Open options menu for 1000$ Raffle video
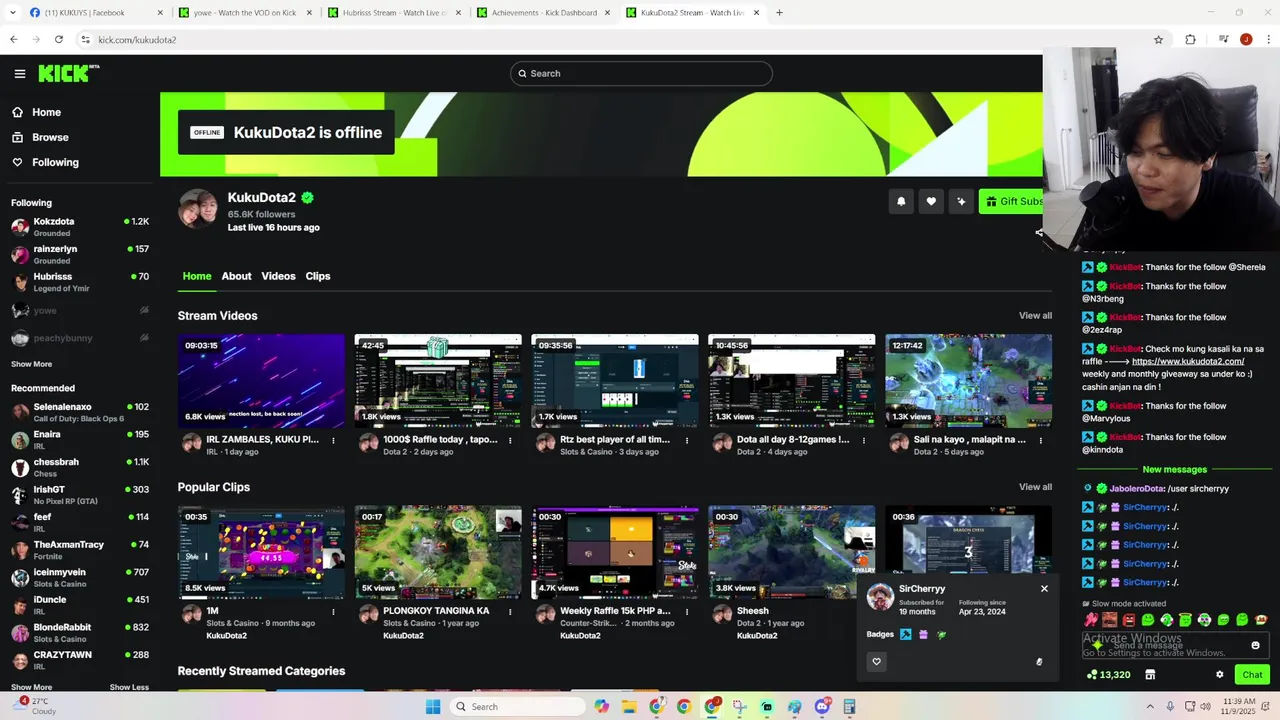Image resolution: width=1280 pixels, height=720 pixels. click(510, 440)
